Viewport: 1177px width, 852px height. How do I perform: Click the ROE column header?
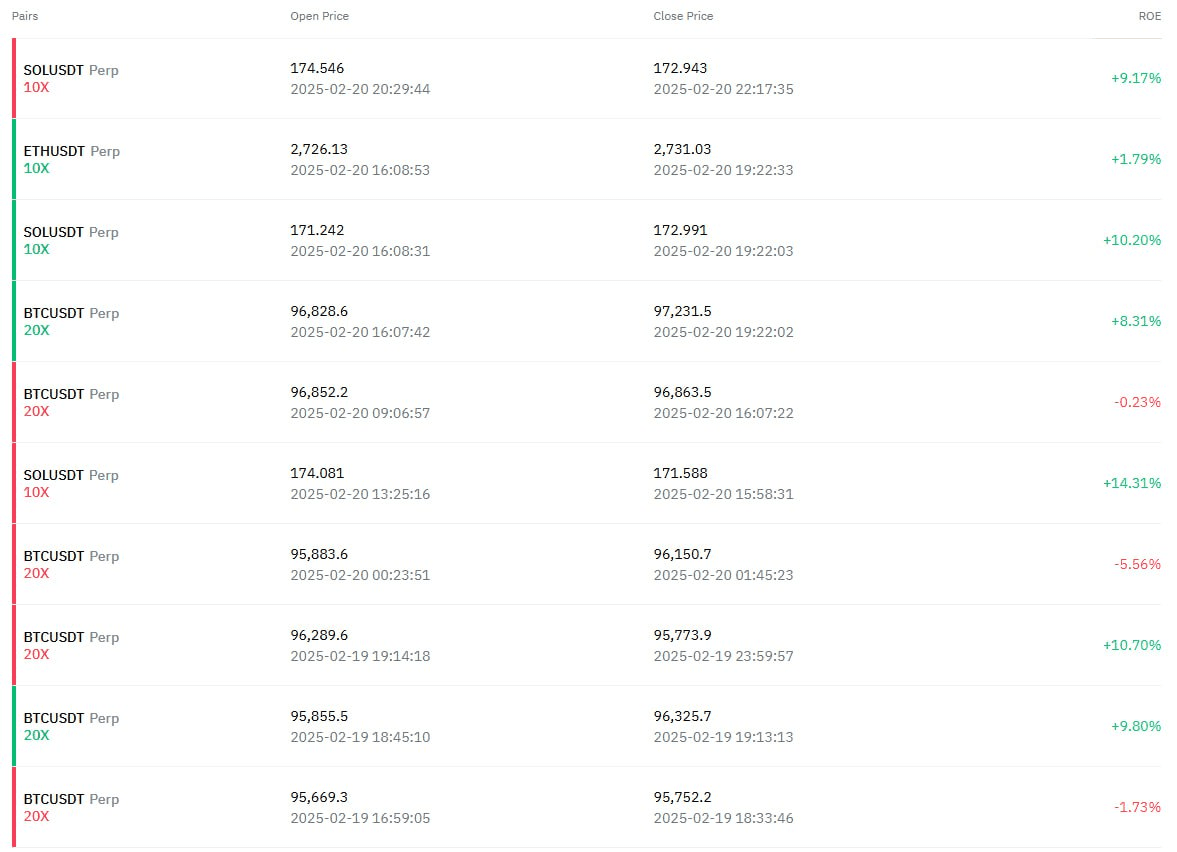tap(1149, 16)
